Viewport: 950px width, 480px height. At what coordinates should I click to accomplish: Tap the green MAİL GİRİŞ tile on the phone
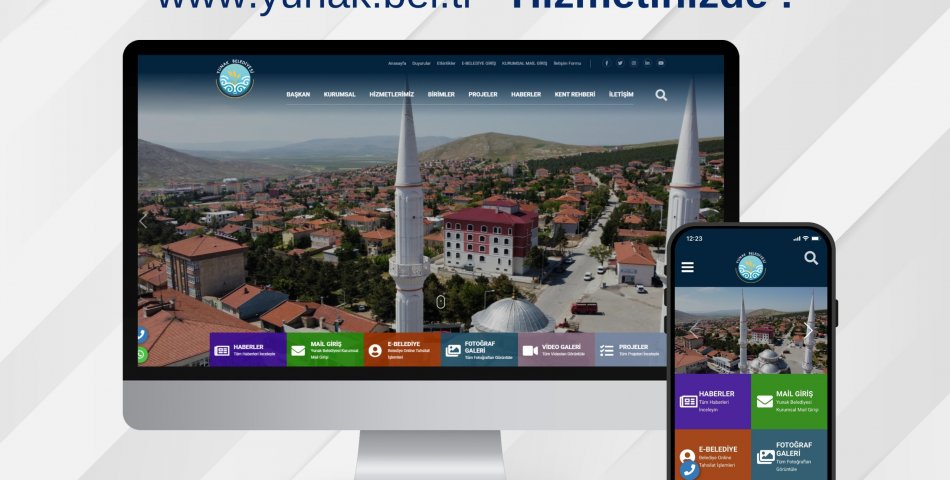click(x=789, y=401)
